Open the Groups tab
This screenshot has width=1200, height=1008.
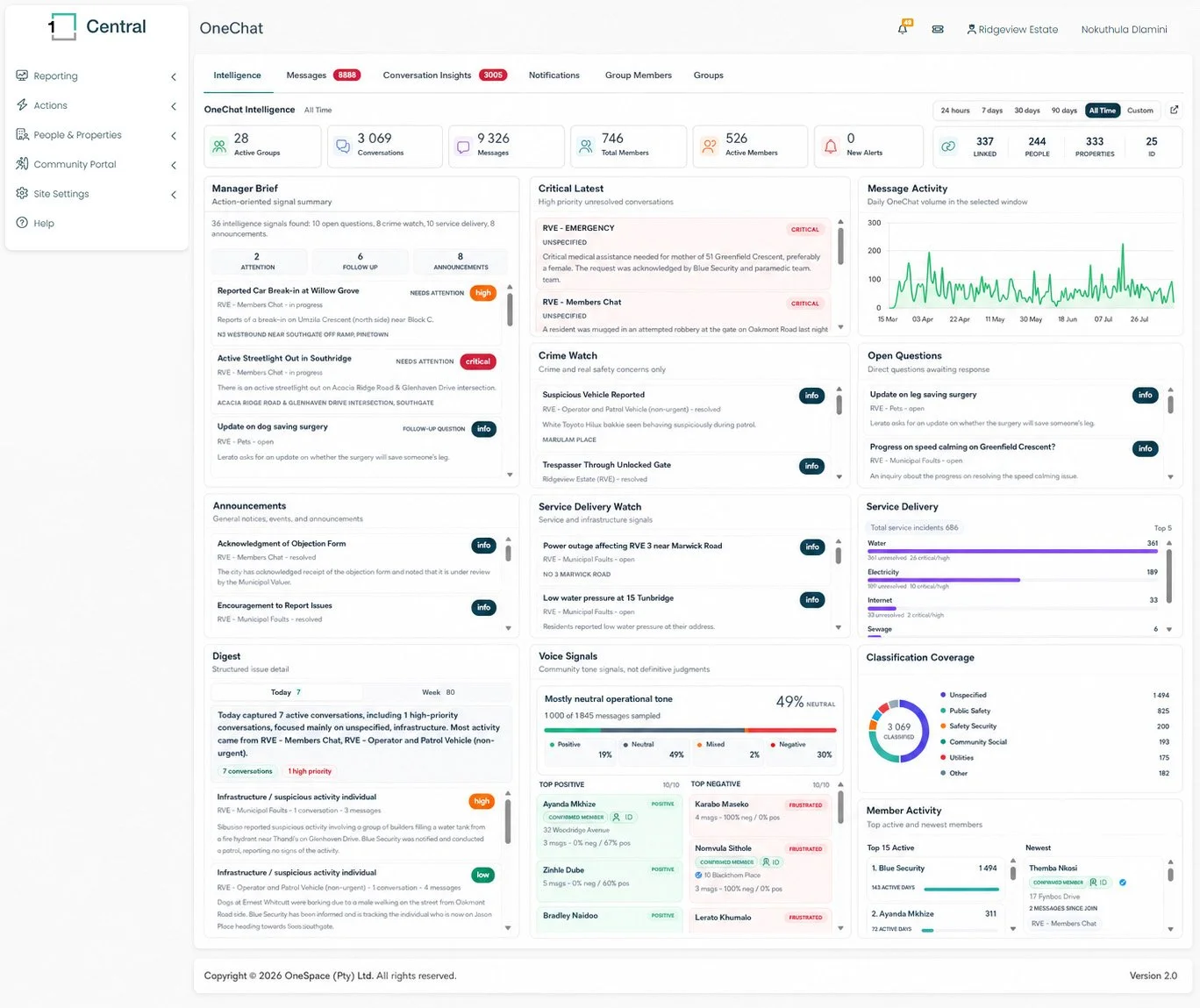[x=709, y=75]
